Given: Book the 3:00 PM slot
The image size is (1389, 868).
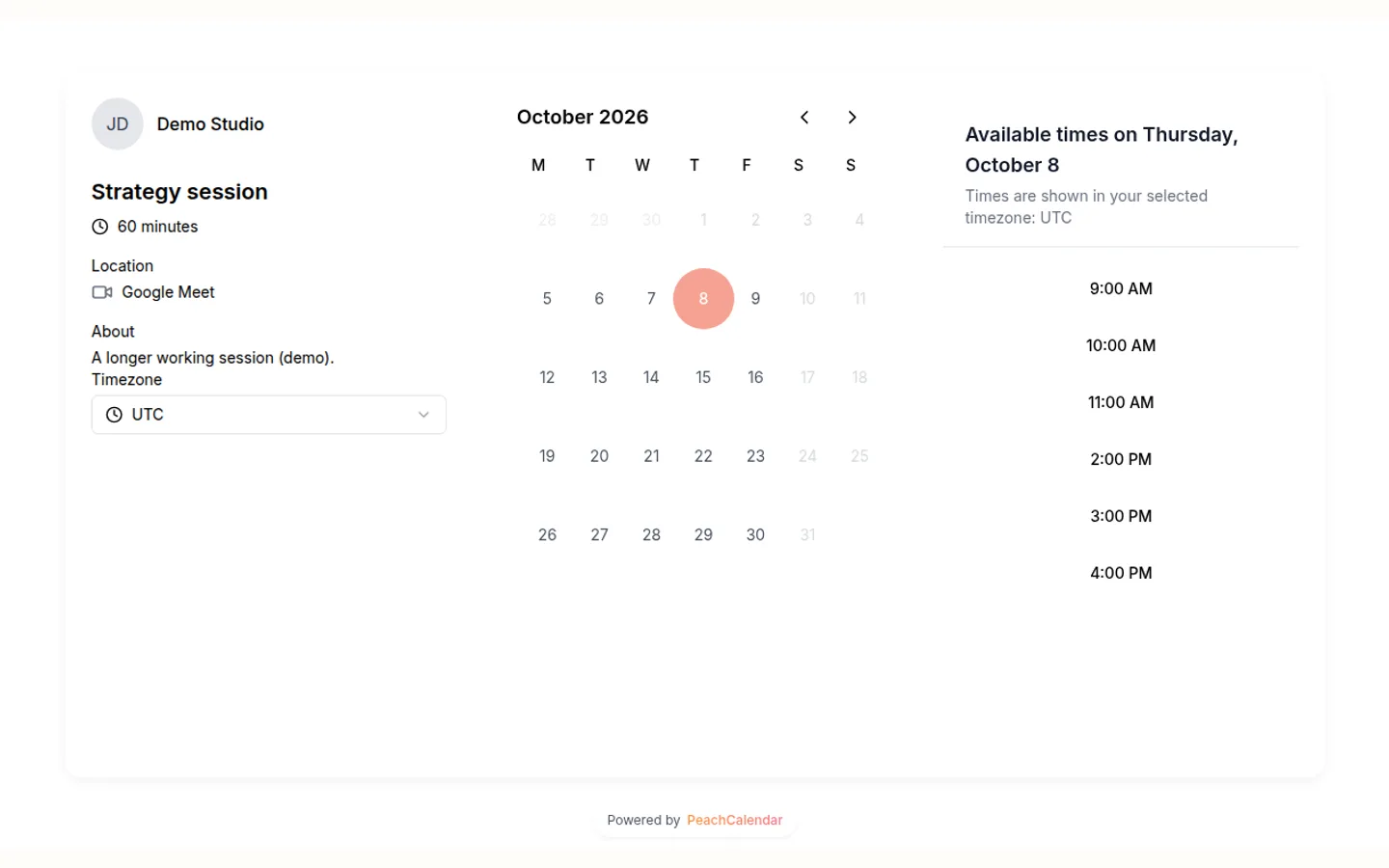Looking at the screenshot, I should click(1121, 516).
